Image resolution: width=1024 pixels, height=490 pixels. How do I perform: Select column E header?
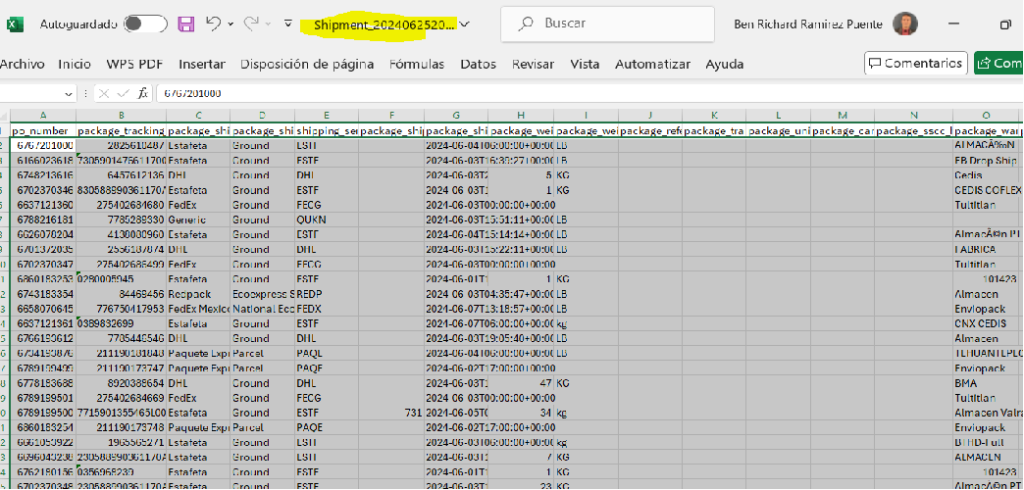(327, 115)
